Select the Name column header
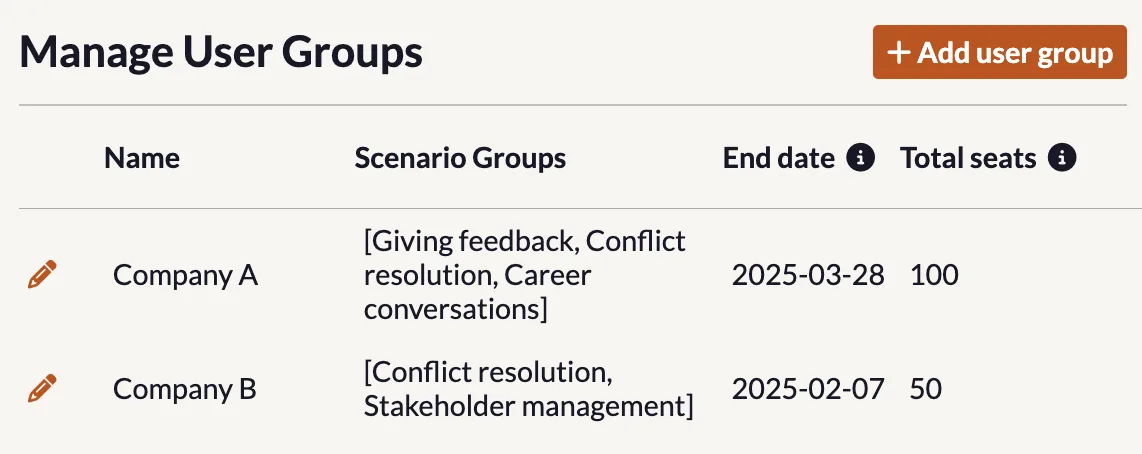Viewport: 1142px width, 454px height. 142,157
